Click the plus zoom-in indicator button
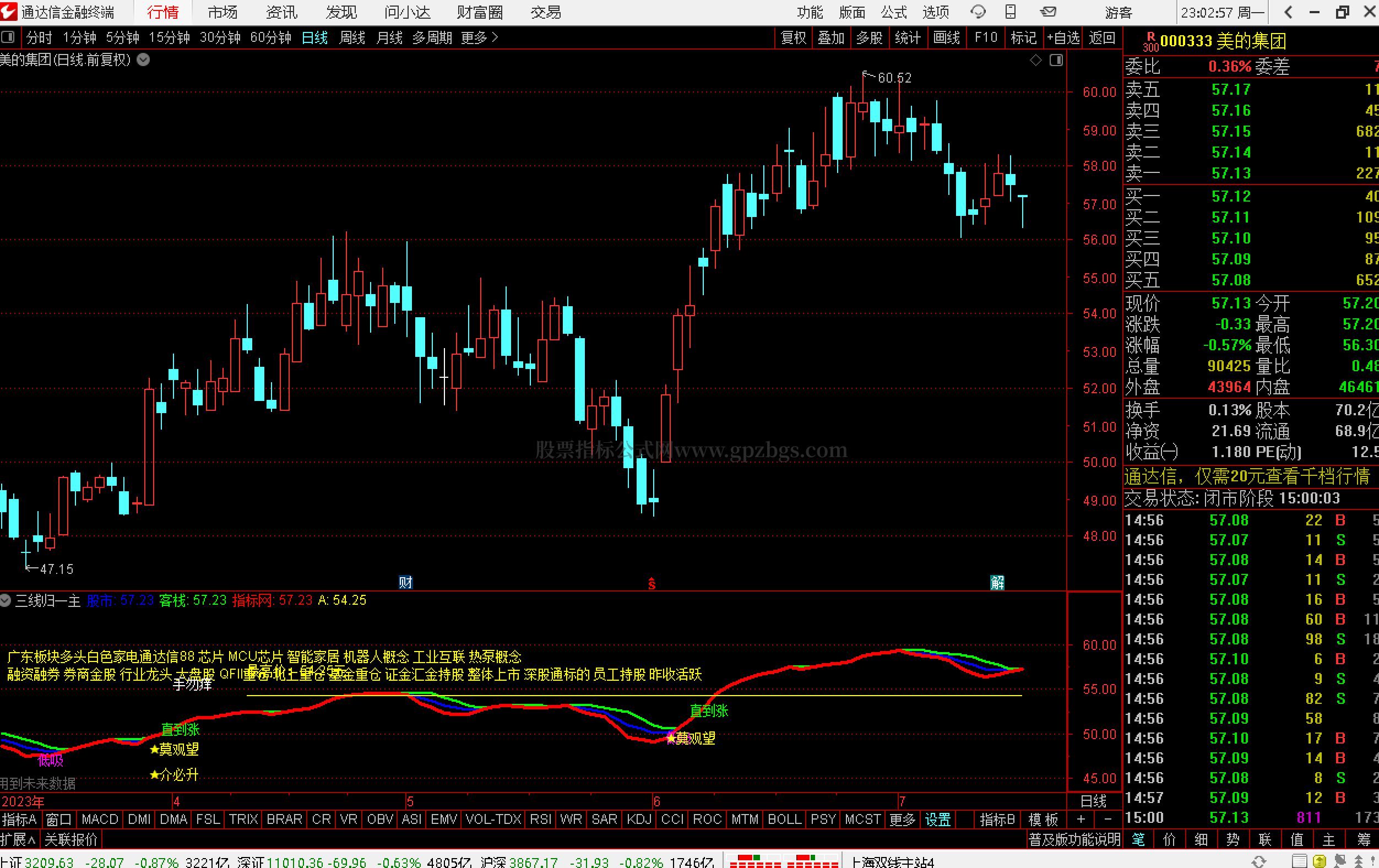This screenshot has height=868, width=1379. pyautogui.click(x=1081, y=820)
